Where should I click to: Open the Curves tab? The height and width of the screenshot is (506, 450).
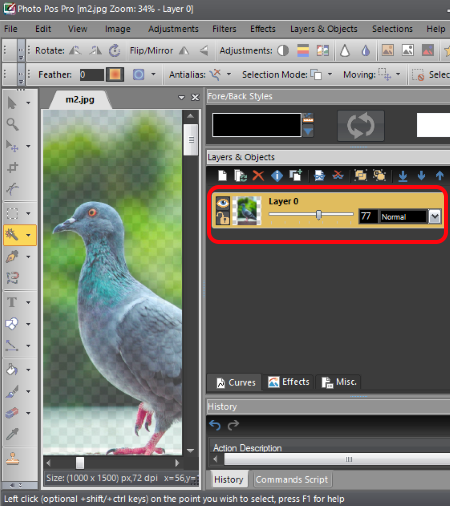tap(236, 382)
